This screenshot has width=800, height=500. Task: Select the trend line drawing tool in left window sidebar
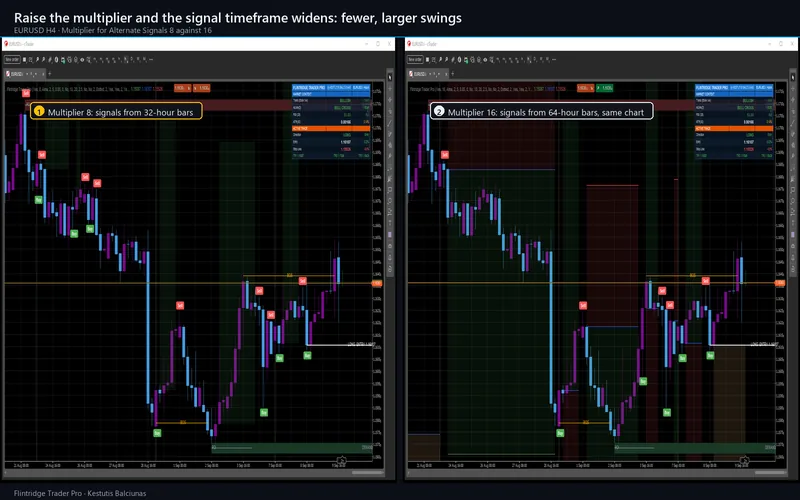click(390, 122)
